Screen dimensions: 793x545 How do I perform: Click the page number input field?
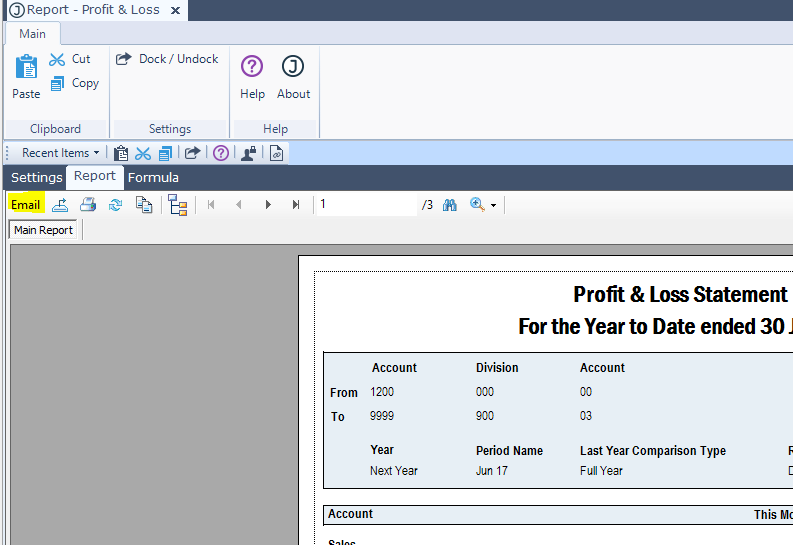[x=365, y=205]
